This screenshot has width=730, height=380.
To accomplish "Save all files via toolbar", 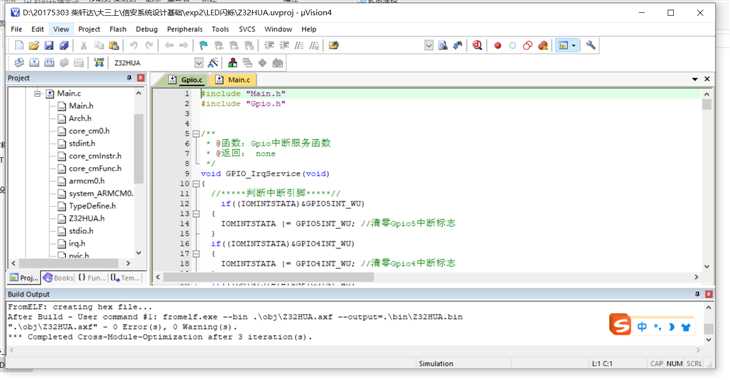I will (64, 46).
